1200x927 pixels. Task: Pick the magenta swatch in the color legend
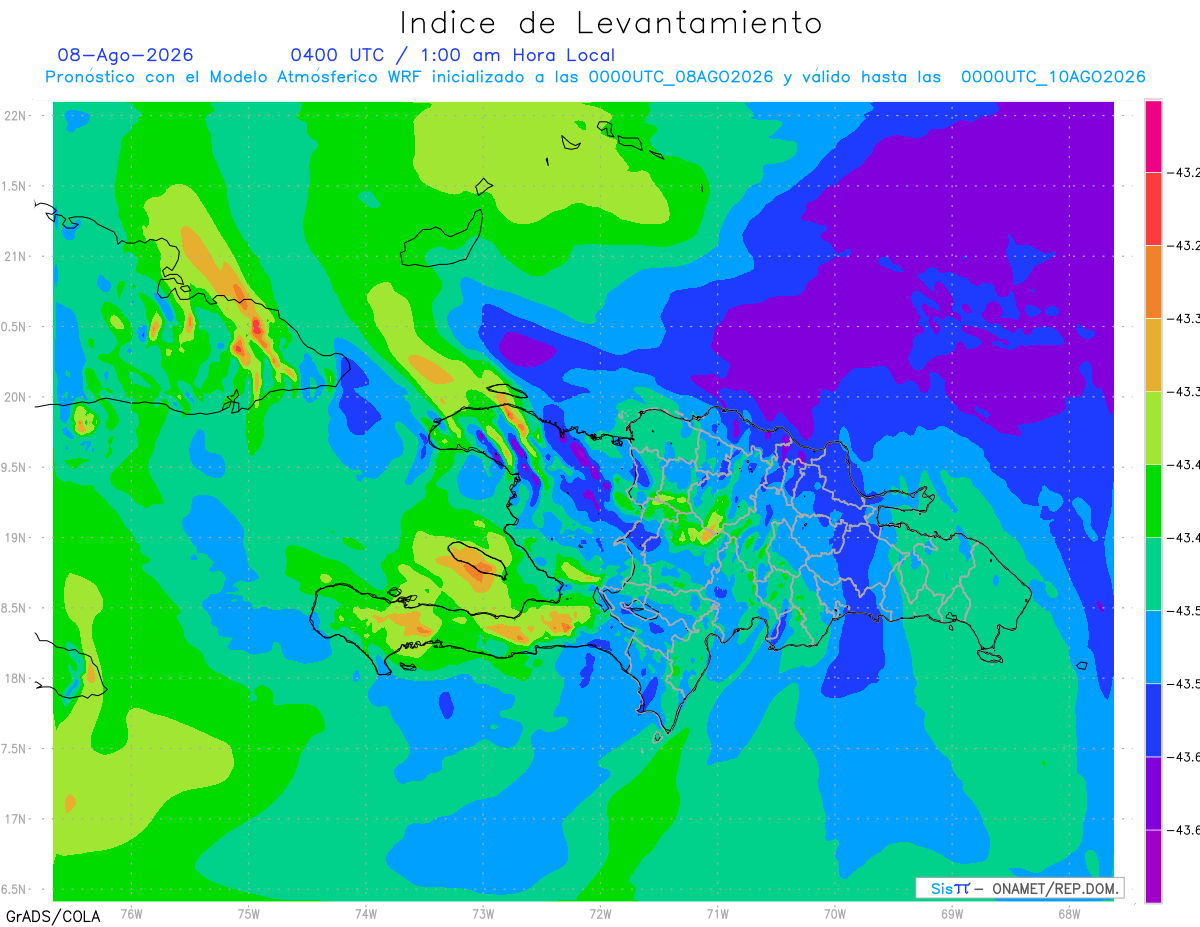[x=1153, y=136]
